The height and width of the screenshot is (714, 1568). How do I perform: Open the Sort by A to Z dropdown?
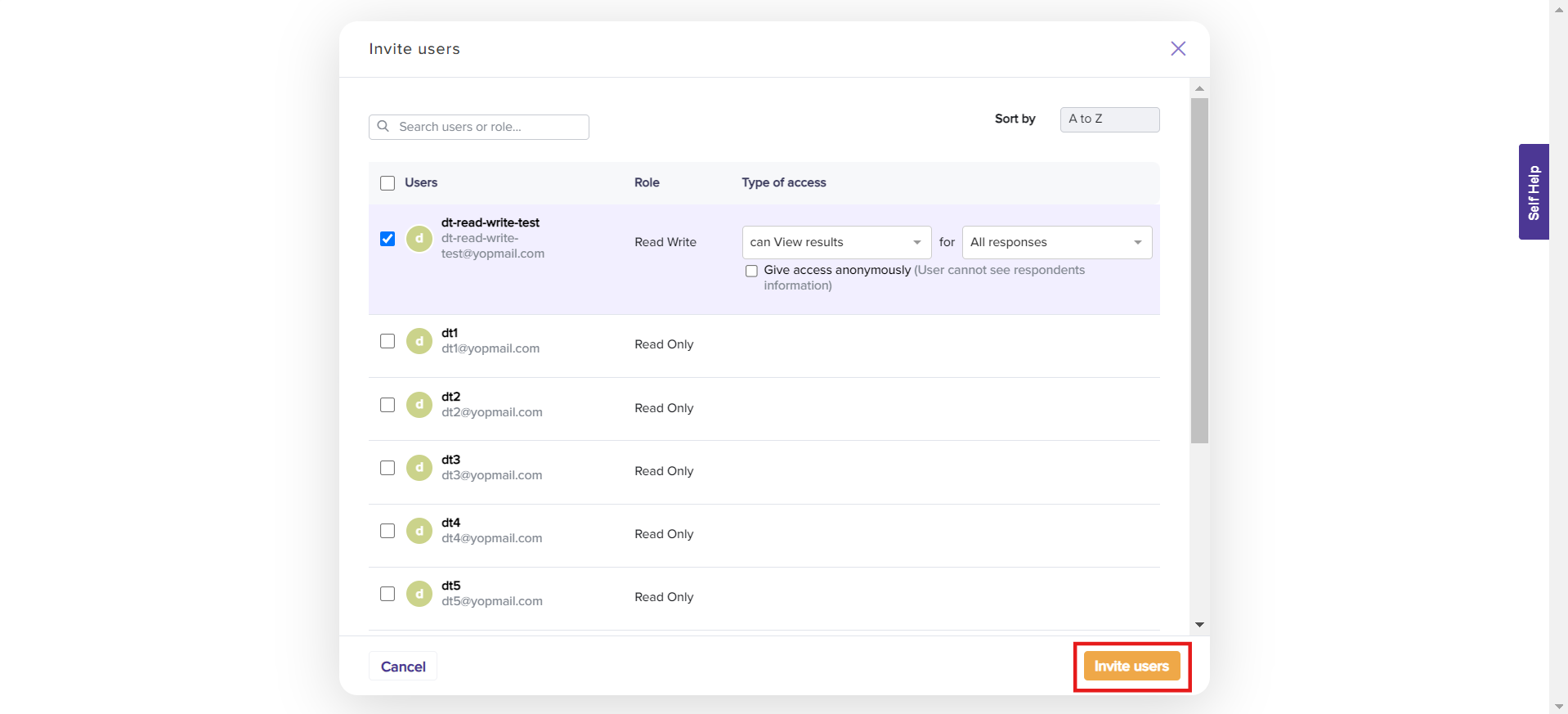(x=1109, y=119)
